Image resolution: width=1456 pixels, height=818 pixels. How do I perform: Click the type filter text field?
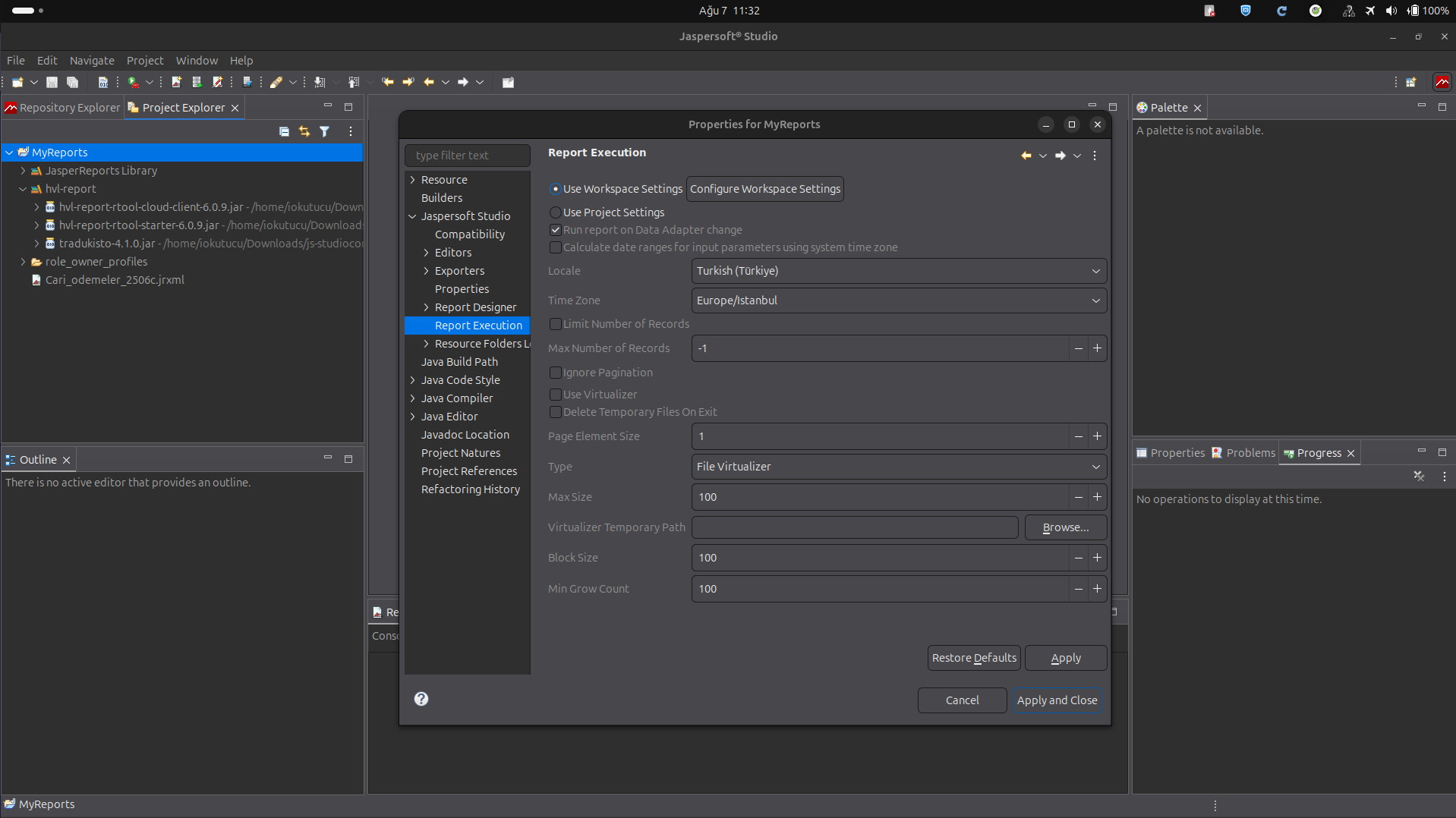(468, 156)
